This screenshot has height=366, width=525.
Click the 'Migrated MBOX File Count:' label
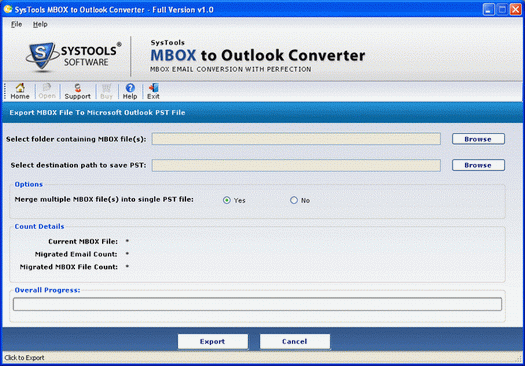click(x=69, y=267)
